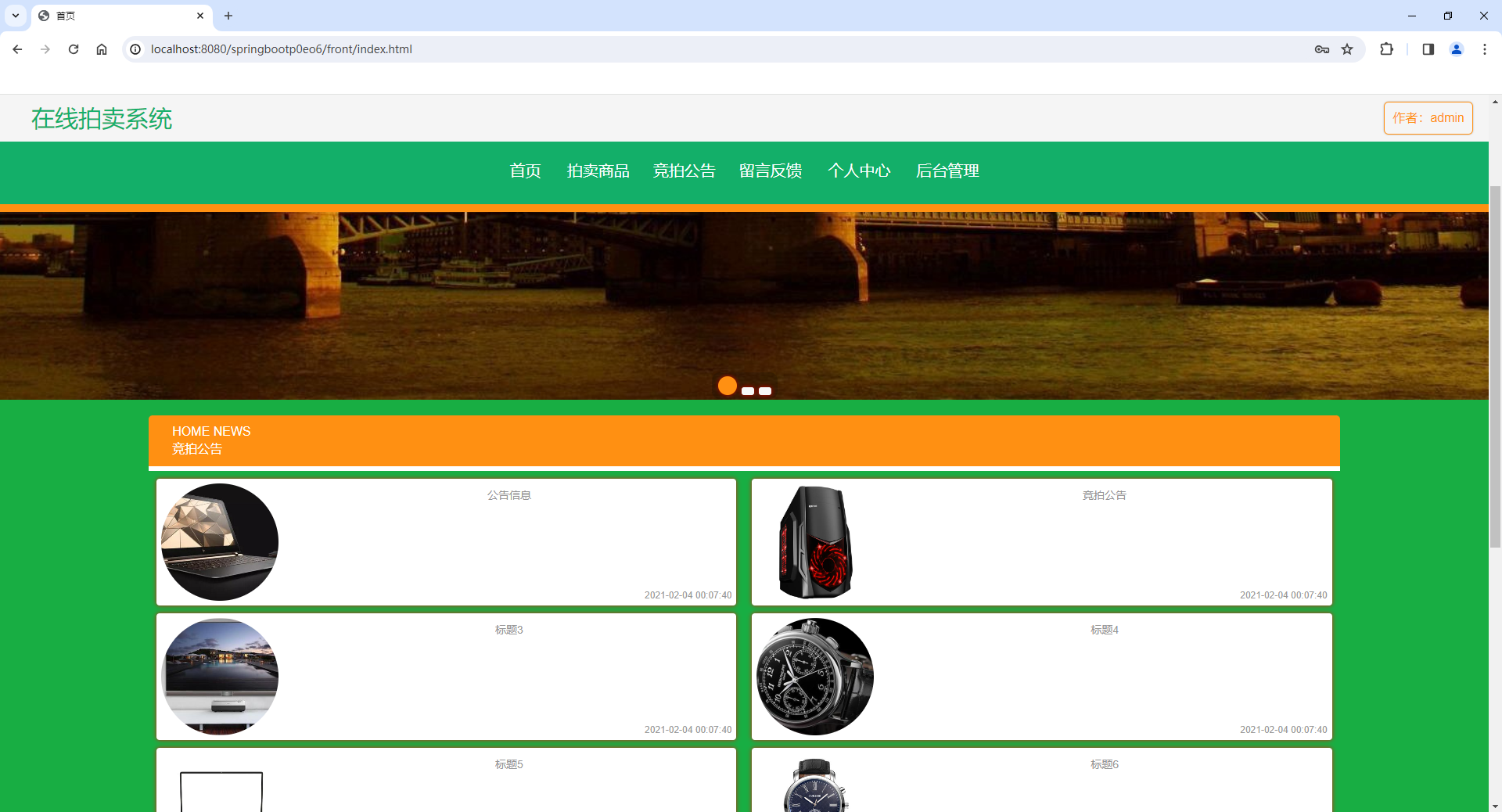The image size is (1502, 812).
Task: Click the scrollbar up arrow
Action: point(1495,102)
